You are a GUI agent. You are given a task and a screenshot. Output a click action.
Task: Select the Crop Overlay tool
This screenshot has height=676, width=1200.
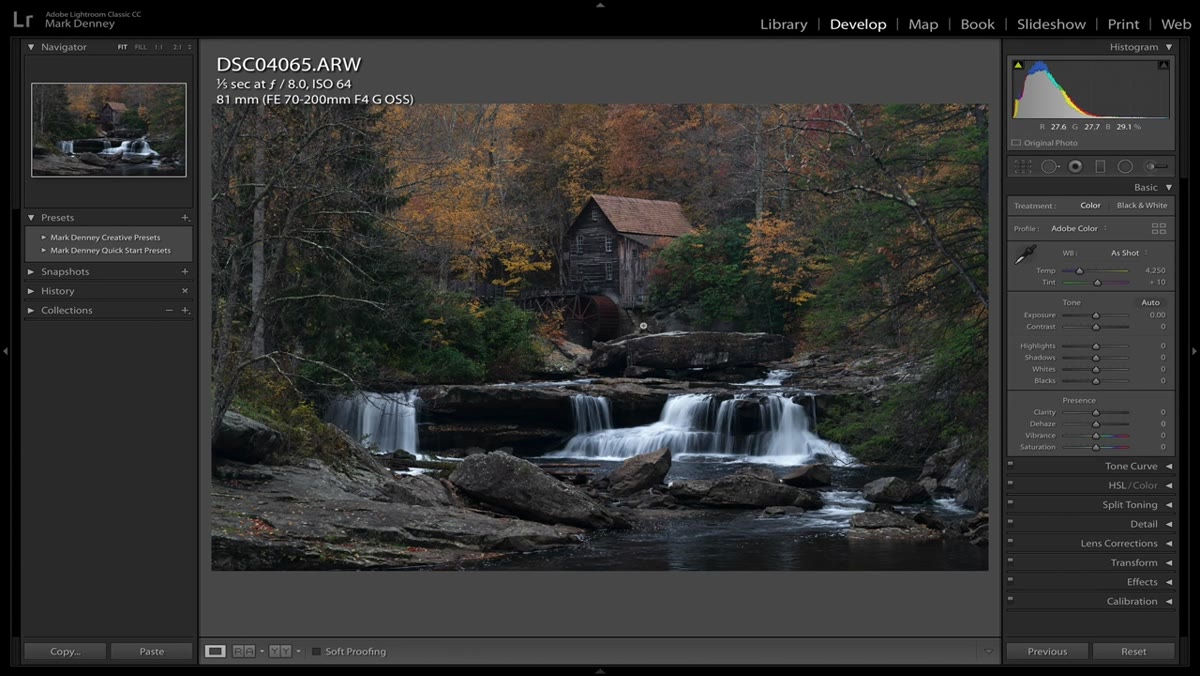[1023, 167]
